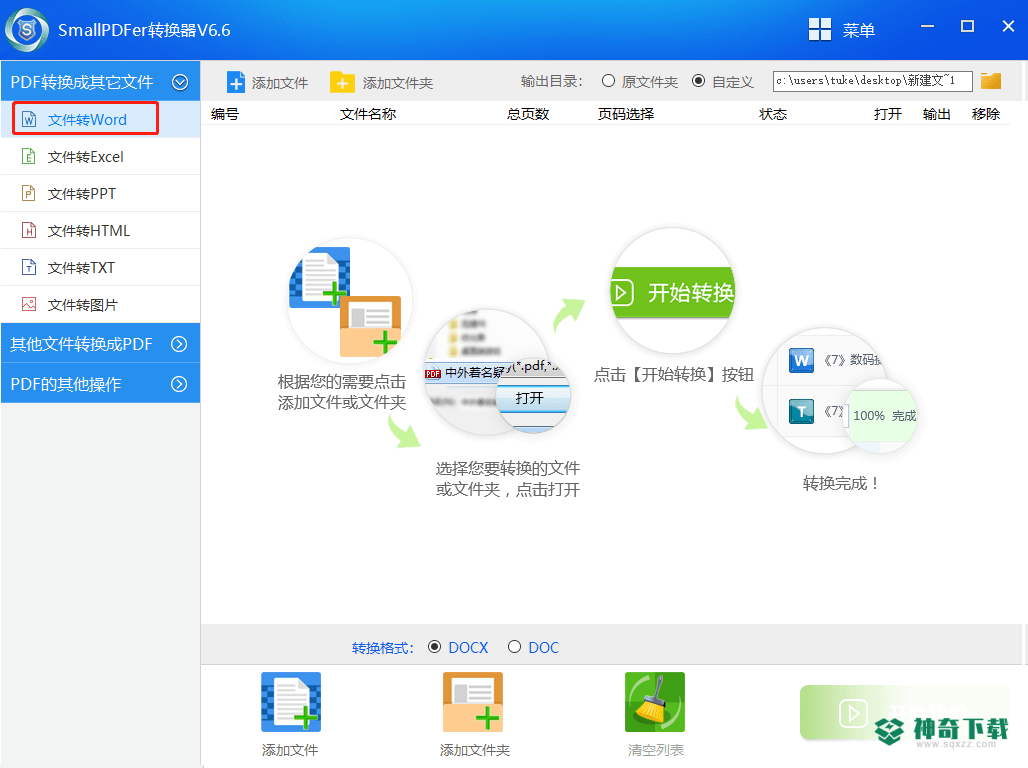
Task: Select the 自定义 output radio button
Action: 699,81
